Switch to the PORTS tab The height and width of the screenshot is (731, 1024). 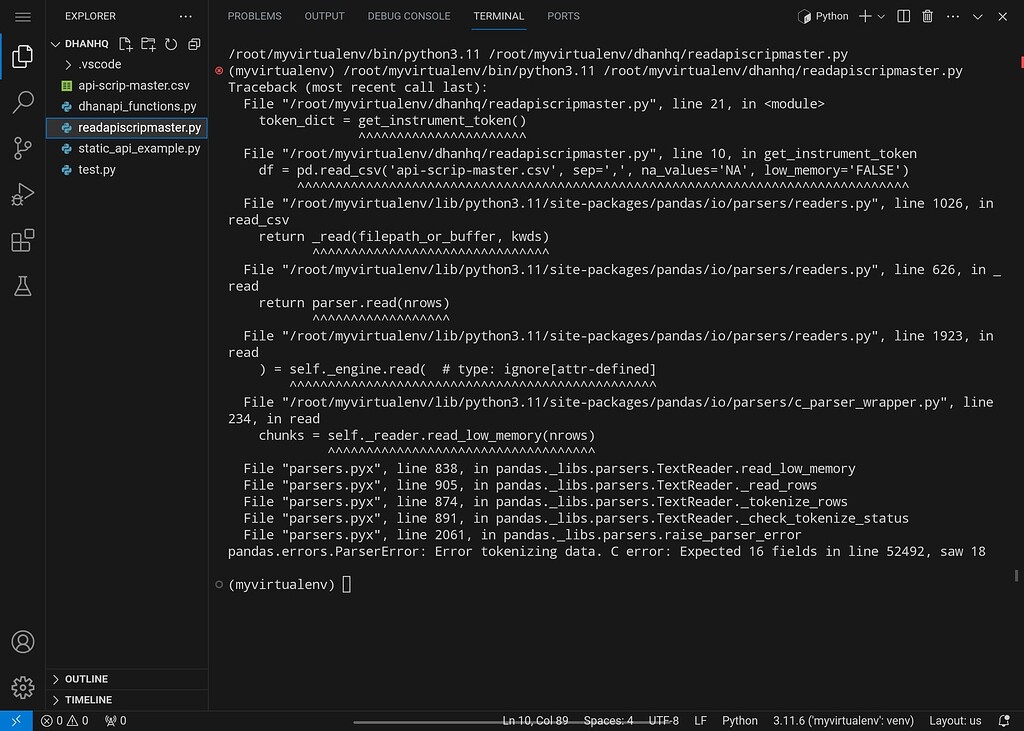563,16
